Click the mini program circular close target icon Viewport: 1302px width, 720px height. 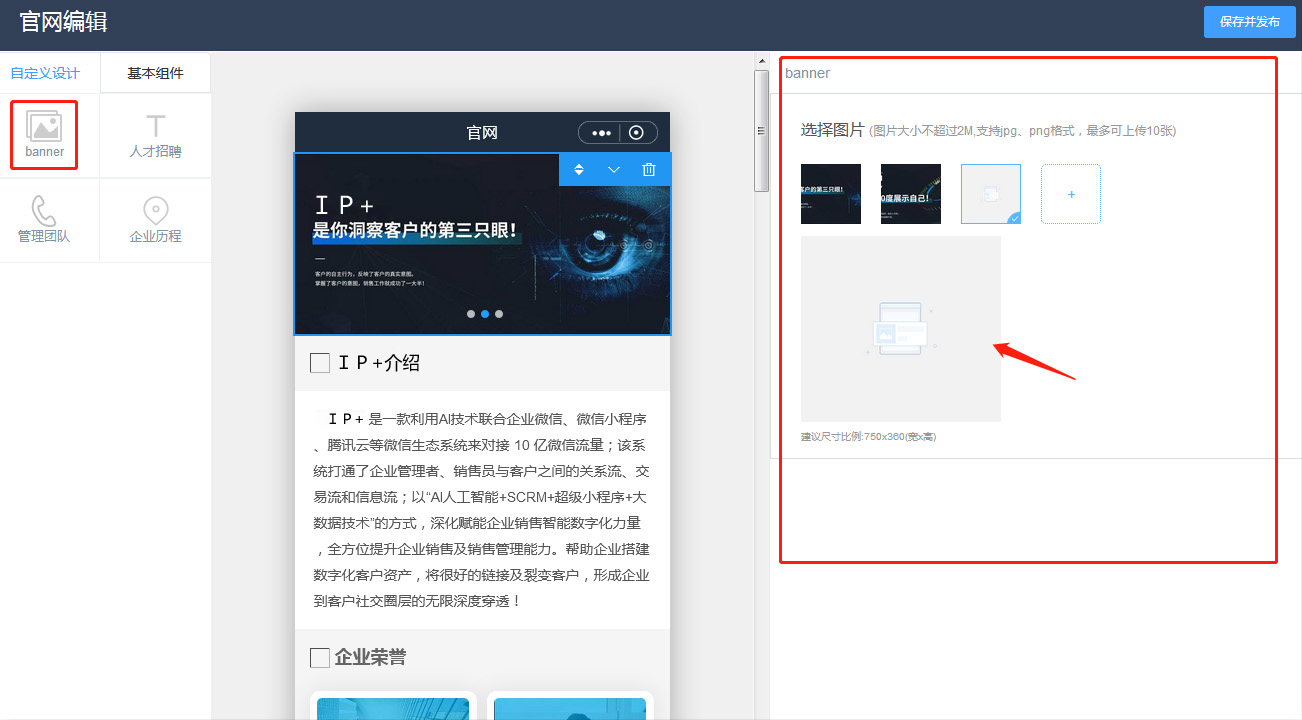click(637, 133)
